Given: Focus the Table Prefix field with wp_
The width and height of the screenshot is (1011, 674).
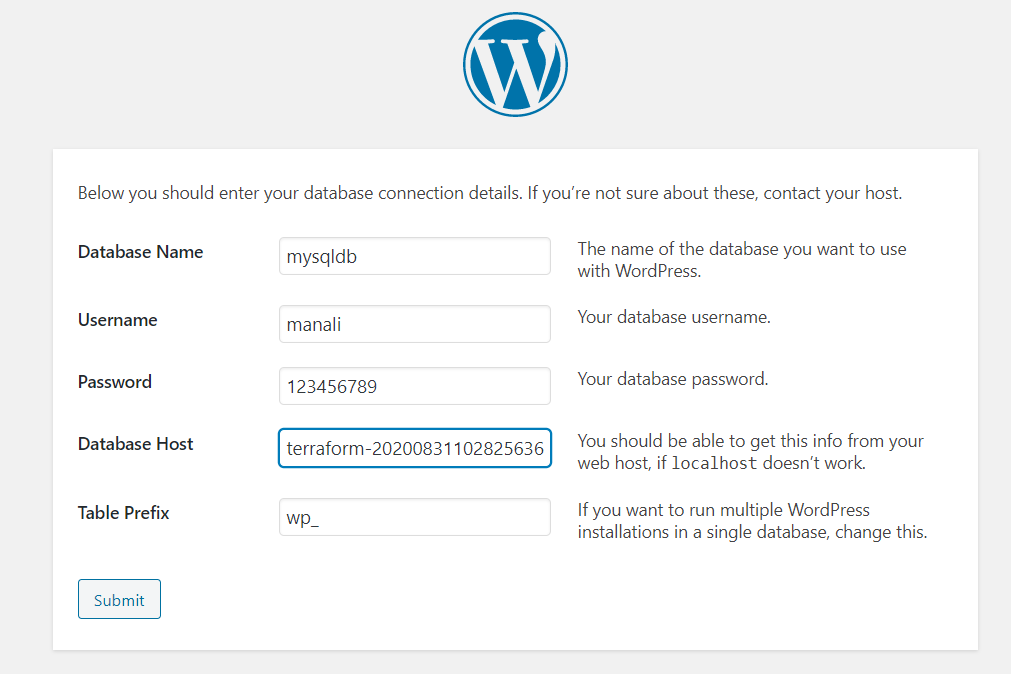Looking at the screenshot, I should tap(415, 517).
